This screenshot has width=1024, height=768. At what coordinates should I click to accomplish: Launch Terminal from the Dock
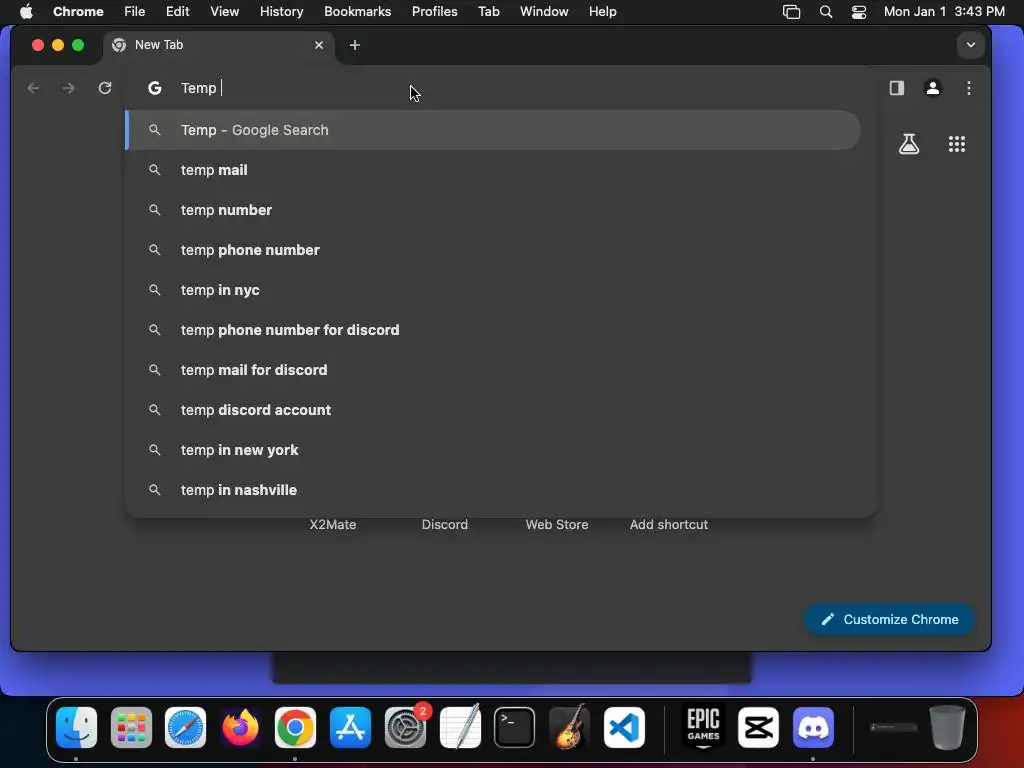[x=515, y=727]
